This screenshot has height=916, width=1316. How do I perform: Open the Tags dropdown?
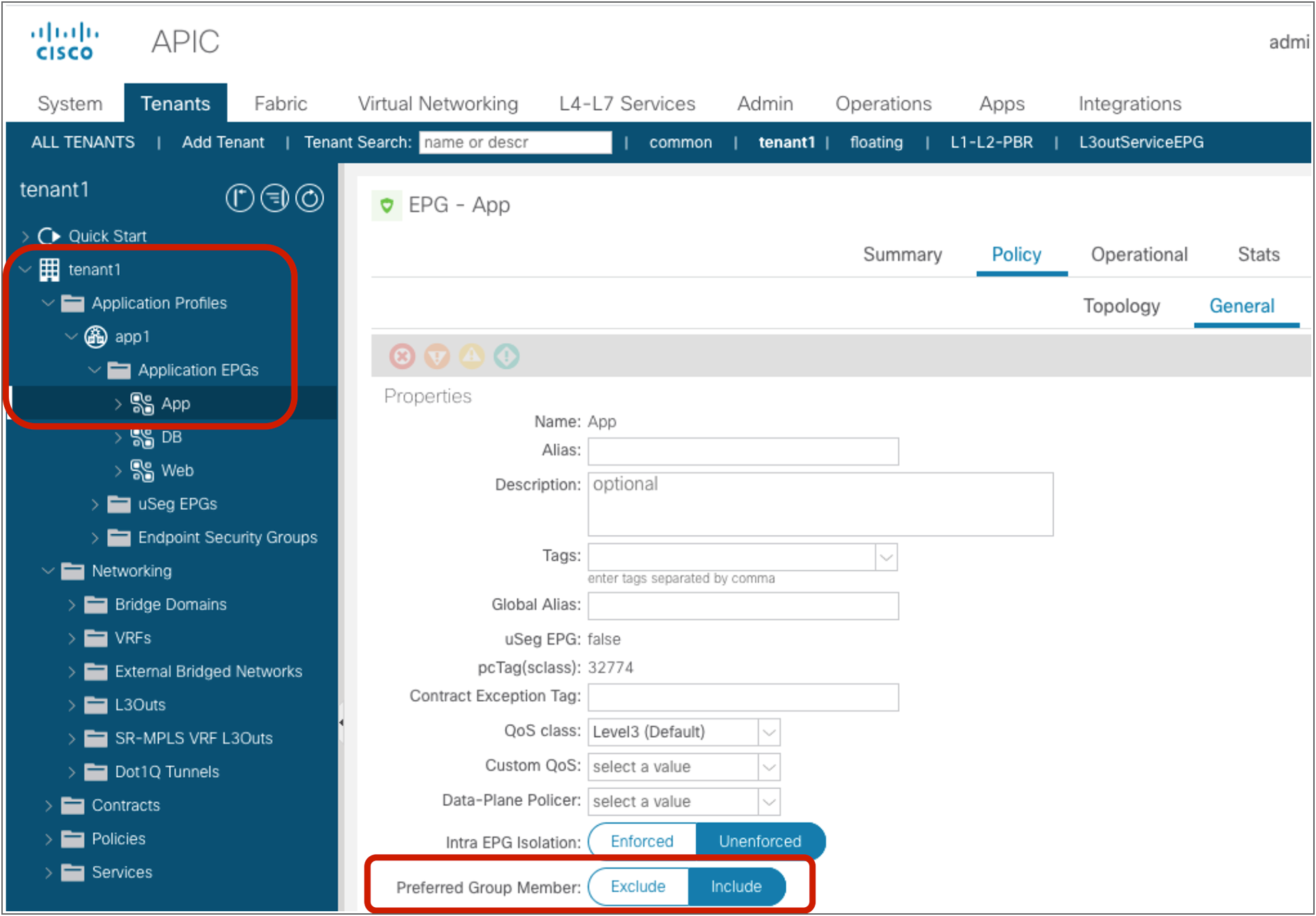[885, 557]
